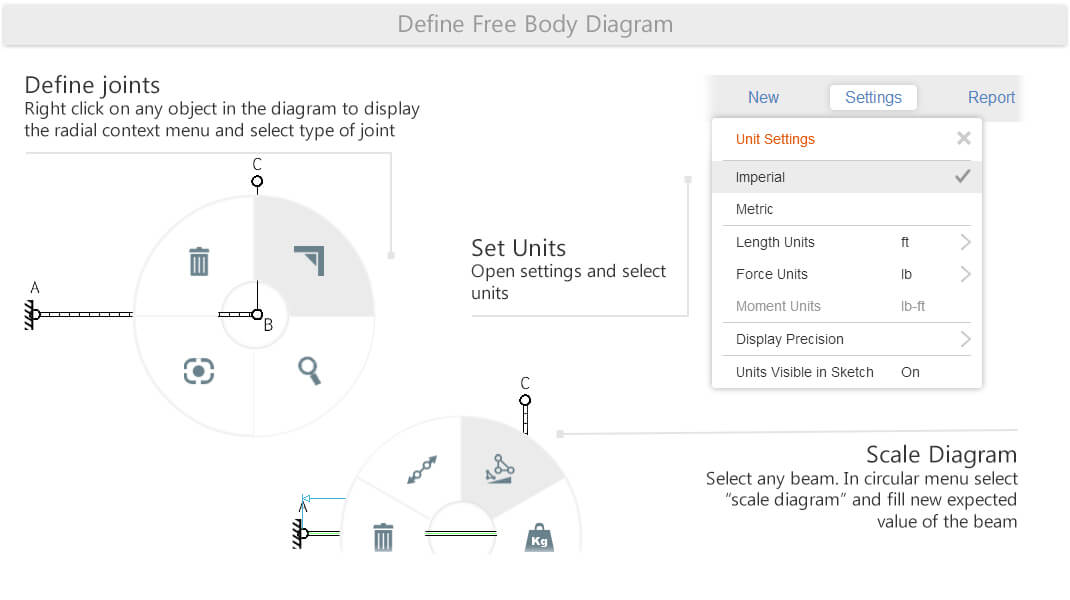The image size is (1070, 600).
Task: Toggle Units Visible in Sketch setting
Action: click(x=847, y=372)
